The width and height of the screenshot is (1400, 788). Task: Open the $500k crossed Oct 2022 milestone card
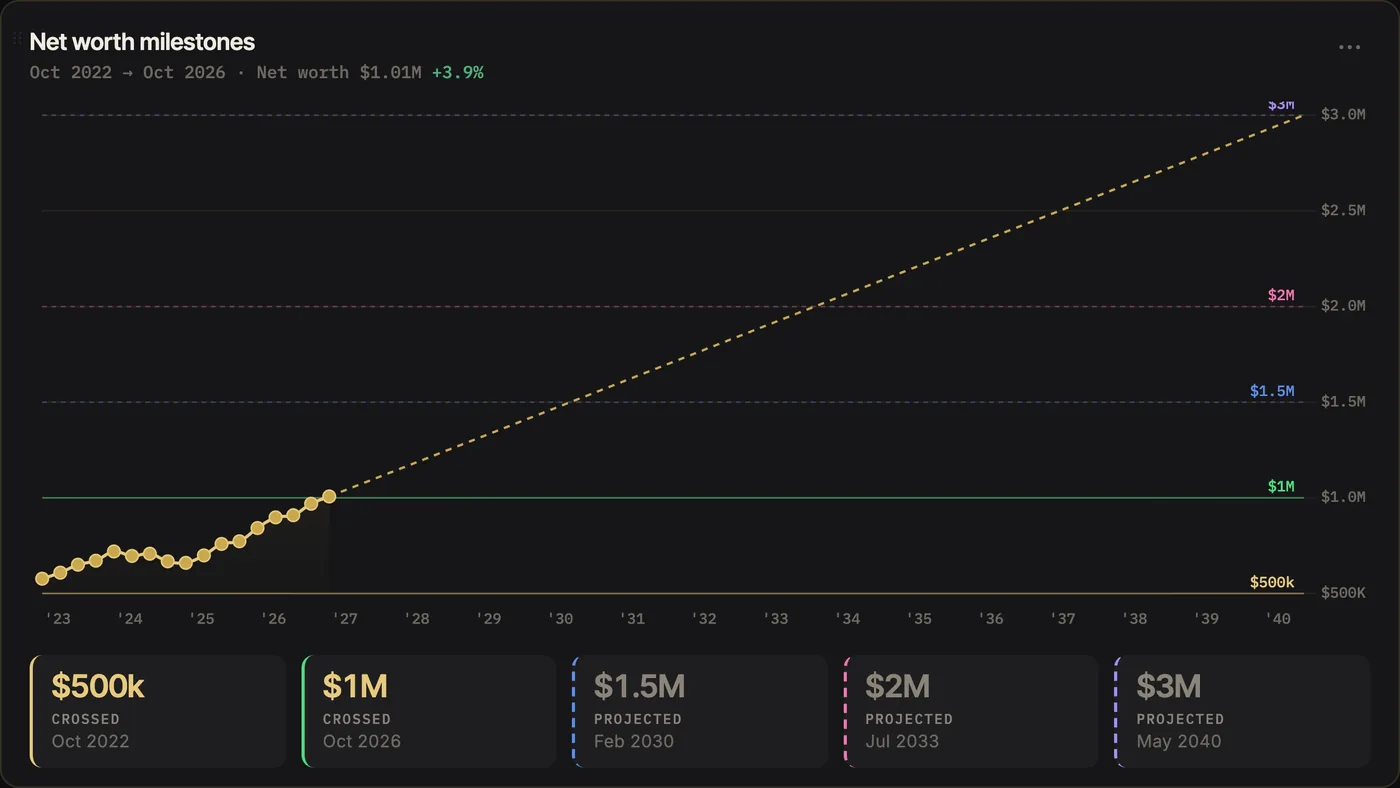(x=158, y=711)
